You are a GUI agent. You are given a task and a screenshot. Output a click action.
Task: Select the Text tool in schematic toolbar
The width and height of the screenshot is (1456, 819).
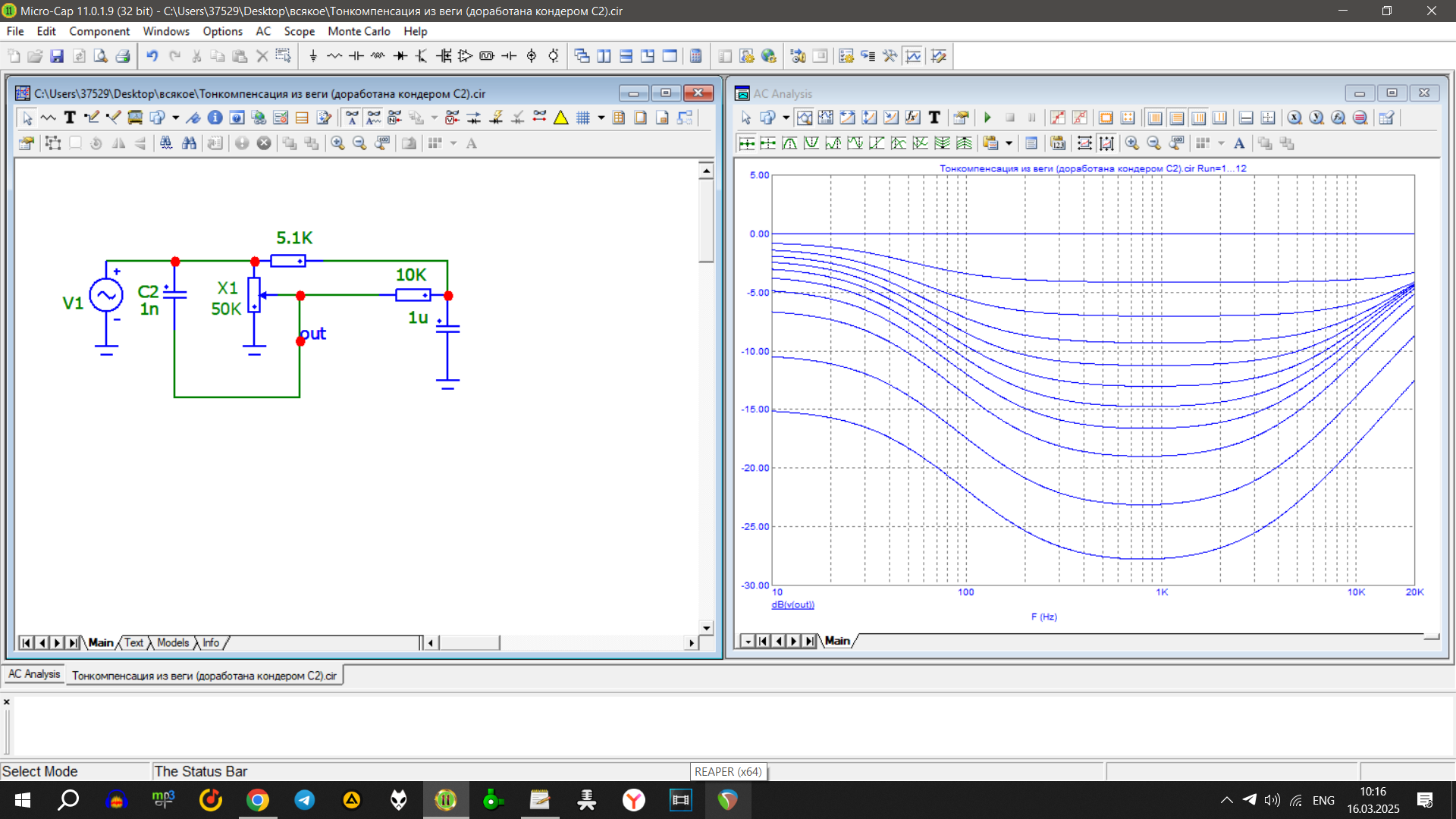69,118
